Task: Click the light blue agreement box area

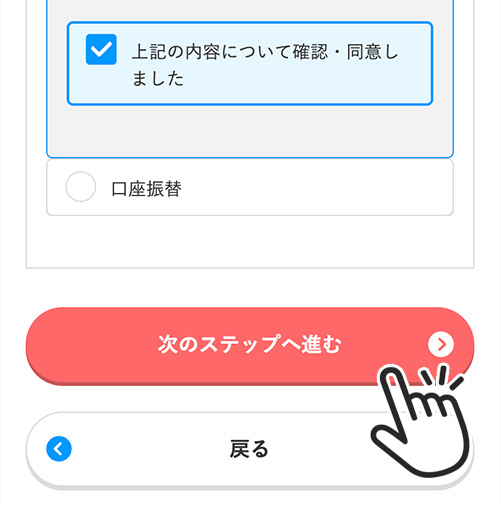Action: [x=250, y=63]
